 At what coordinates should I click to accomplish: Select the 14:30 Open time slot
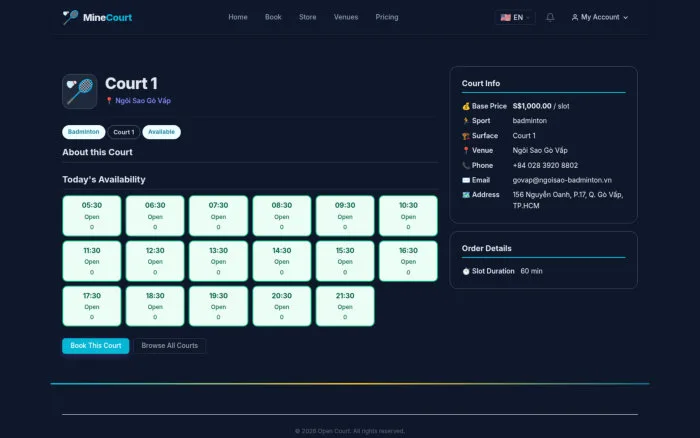pos(282,261)
